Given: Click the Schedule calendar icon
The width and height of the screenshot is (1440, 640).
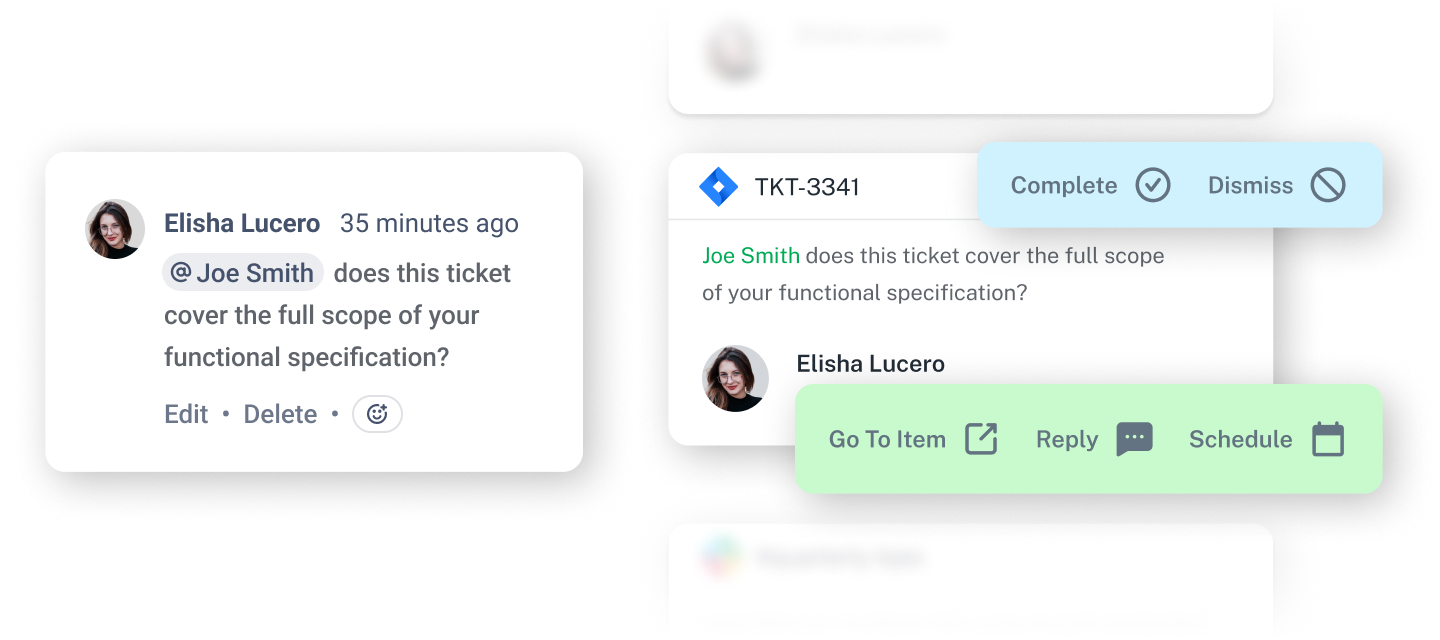Looking at the screenshot, I should pyautogui.click(x=1327, y=439).
